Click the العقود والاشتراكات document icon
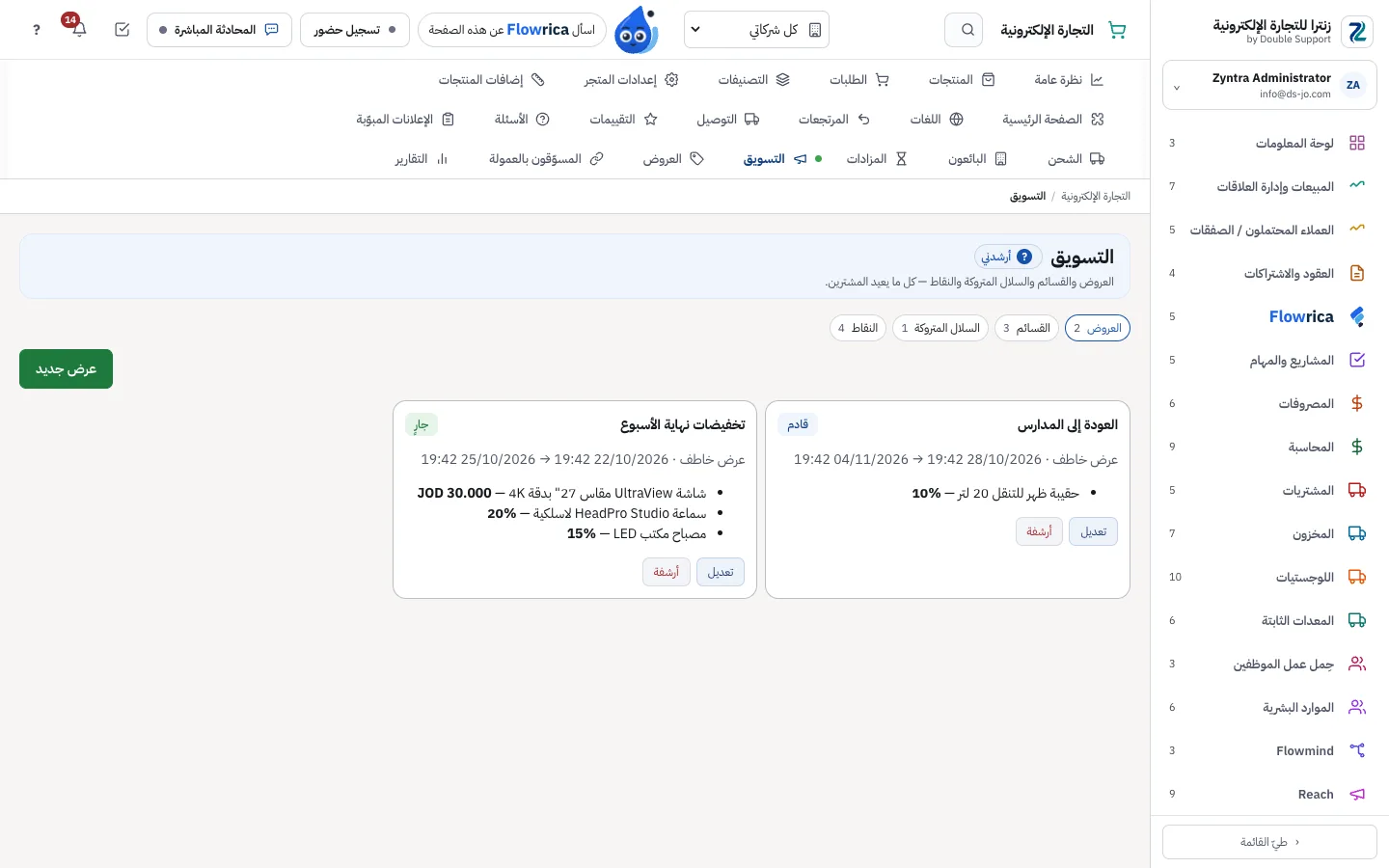 click(x=1357, y=273)
